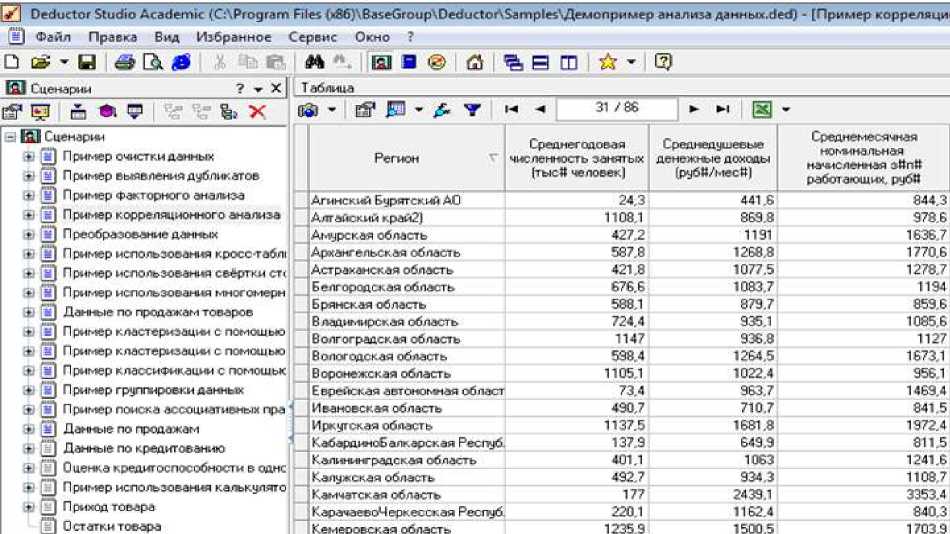The width and height of the screenshot is (950, 534).
Task: Expand the 'Пример очистки данных' tree node
Action: pyautogui.click(x=29, y=157)
